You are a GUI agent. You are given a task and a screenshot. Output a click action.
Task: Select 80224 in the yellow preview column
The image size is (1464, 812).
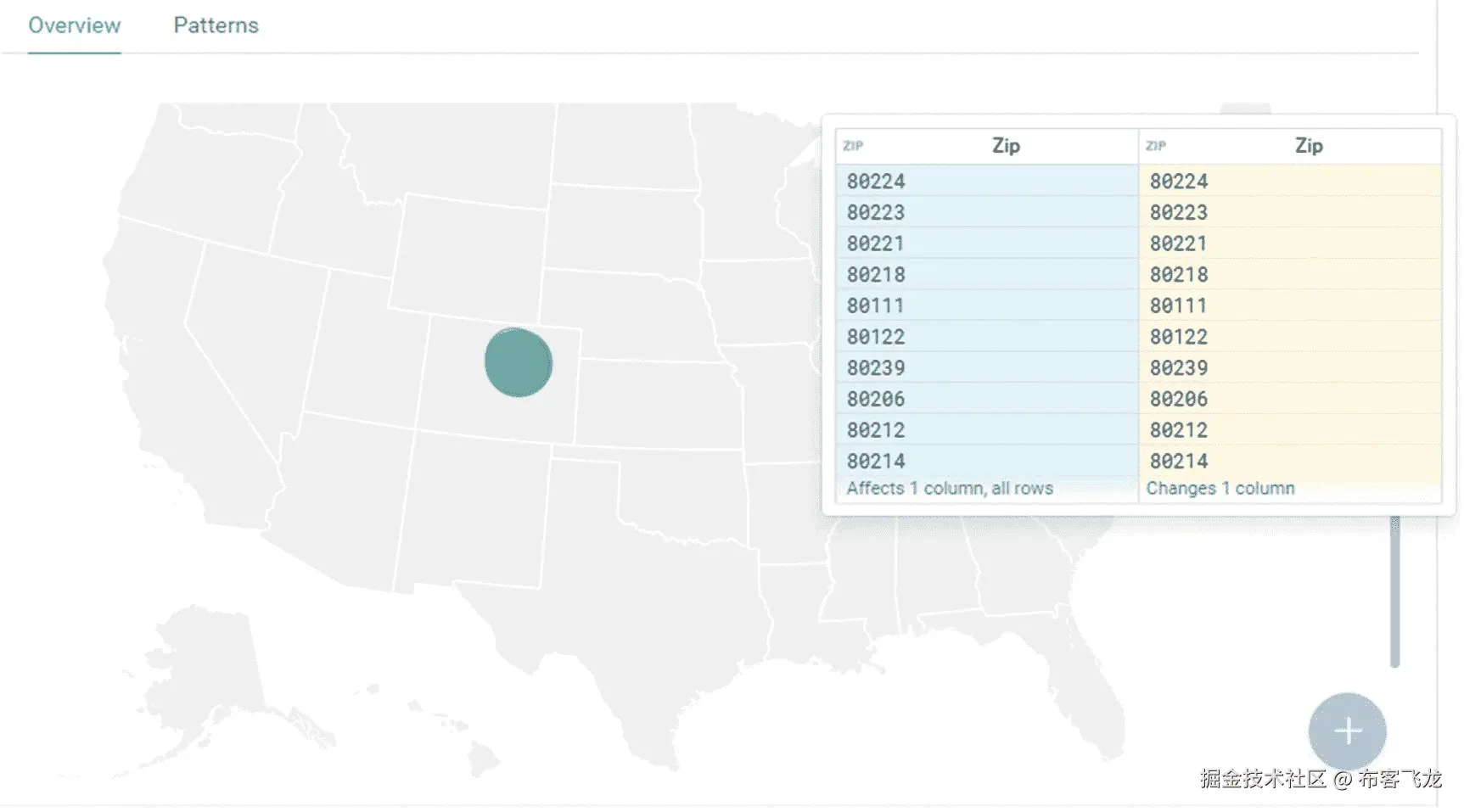tap(1179, 182)
